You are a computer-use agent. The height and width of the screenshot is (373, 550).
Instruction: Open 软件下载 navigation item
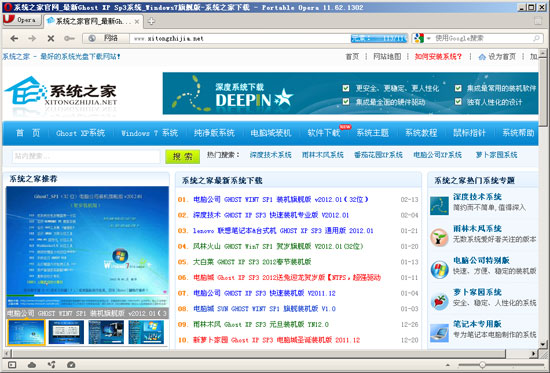[324, 133]
